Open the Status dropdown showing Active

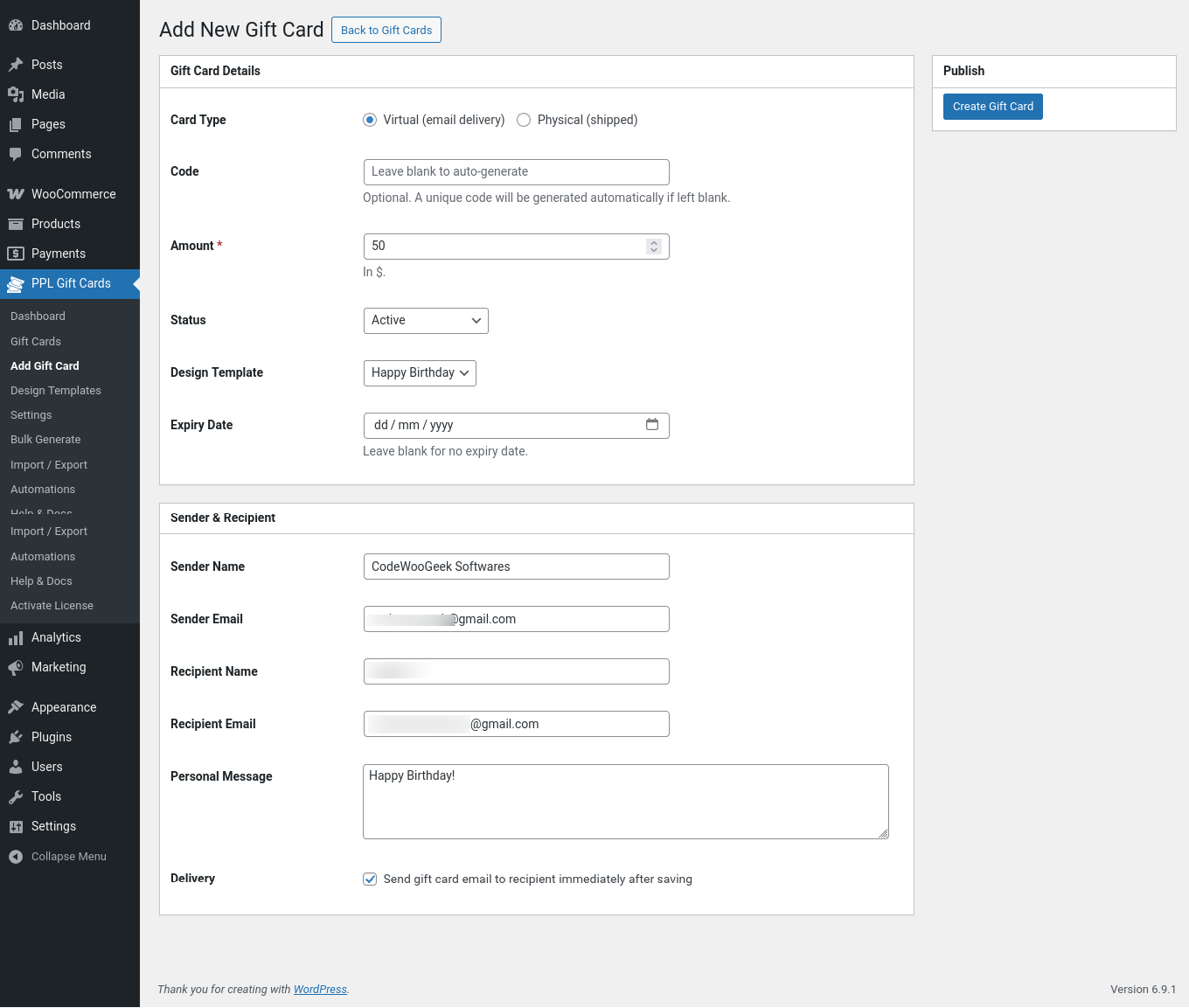[426, 321]
